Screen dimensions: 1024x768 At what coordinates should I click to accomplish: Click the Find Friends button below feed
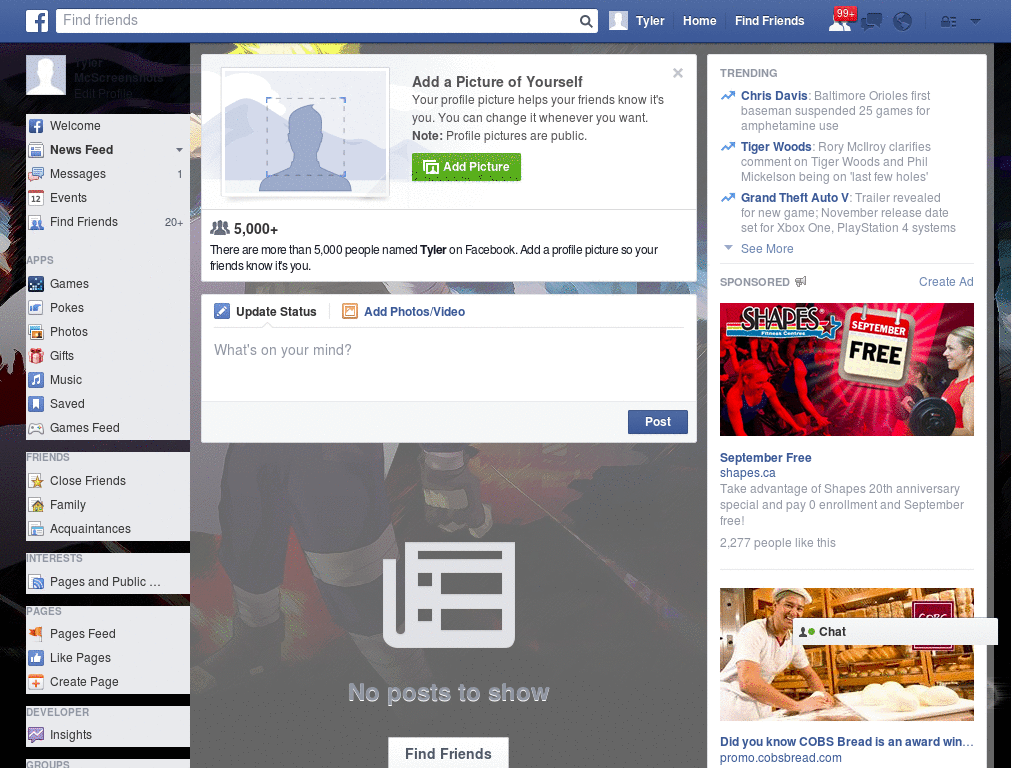pos(448,753)
